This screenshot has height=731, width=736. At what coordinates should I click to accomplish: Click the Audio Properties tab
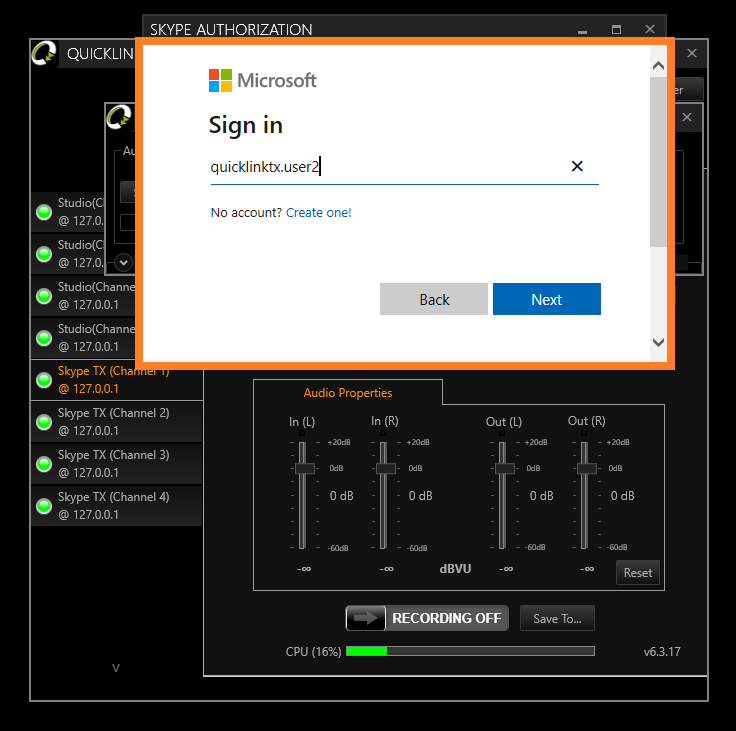click(348, 392)
